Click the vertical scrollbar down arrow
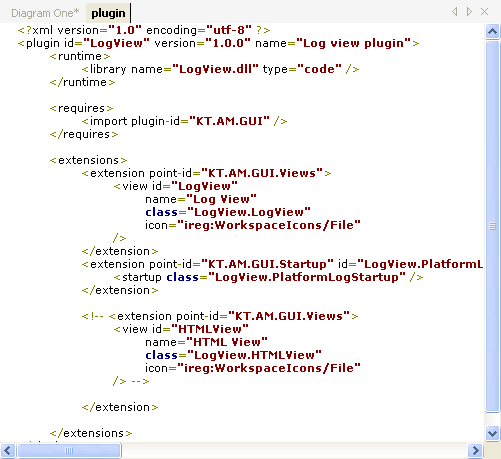 (x=492, y=433)
